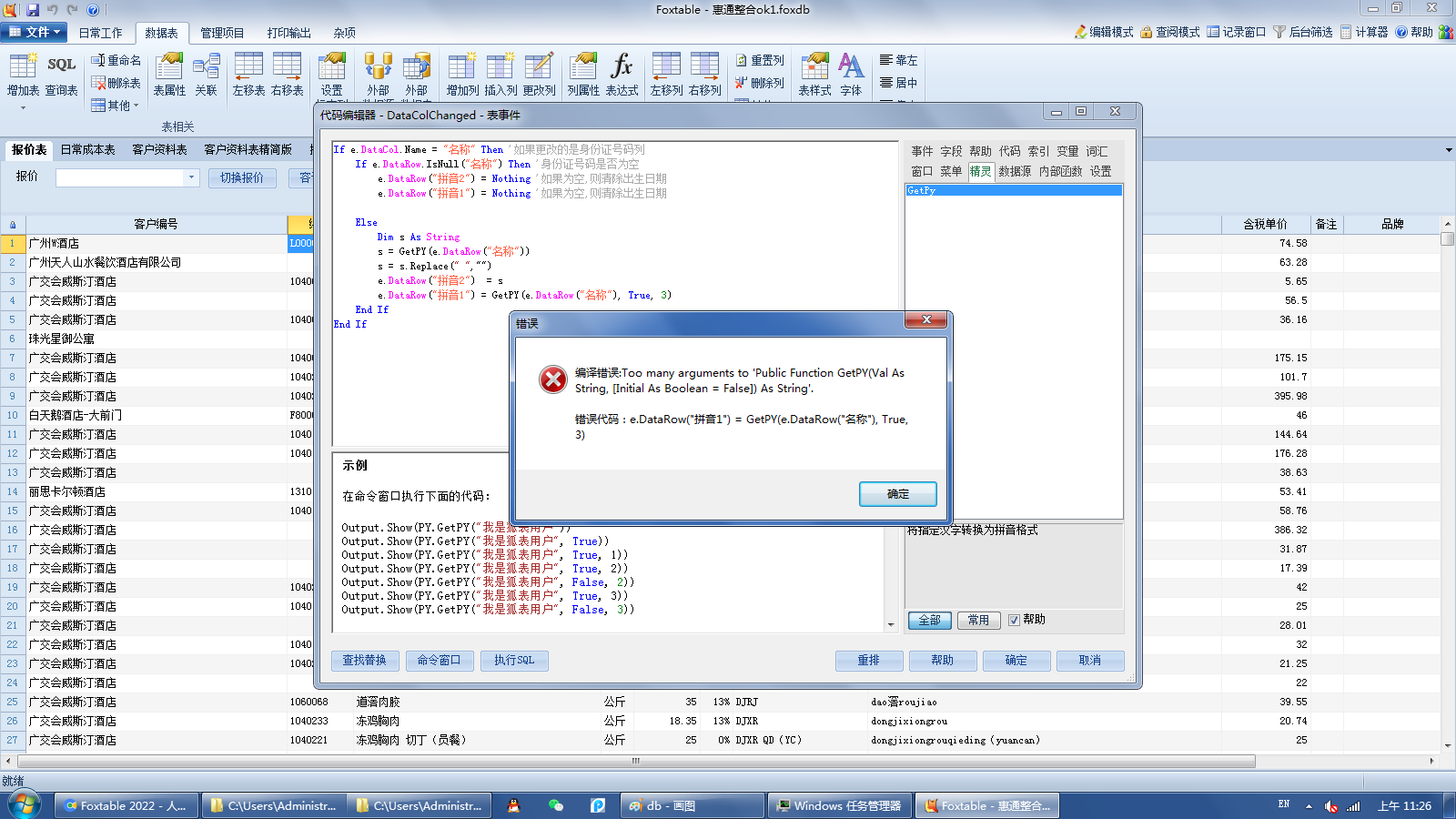
Task: Open the 文件 file menu dropdown
Action: pos(35,32)
